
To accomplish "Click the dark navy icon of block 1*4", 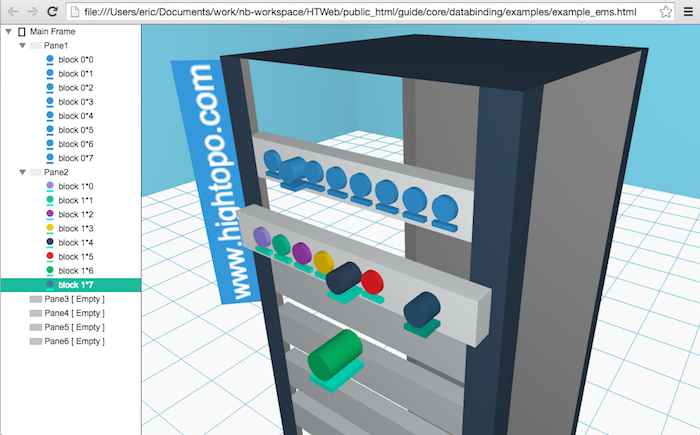I will point(50,243).
